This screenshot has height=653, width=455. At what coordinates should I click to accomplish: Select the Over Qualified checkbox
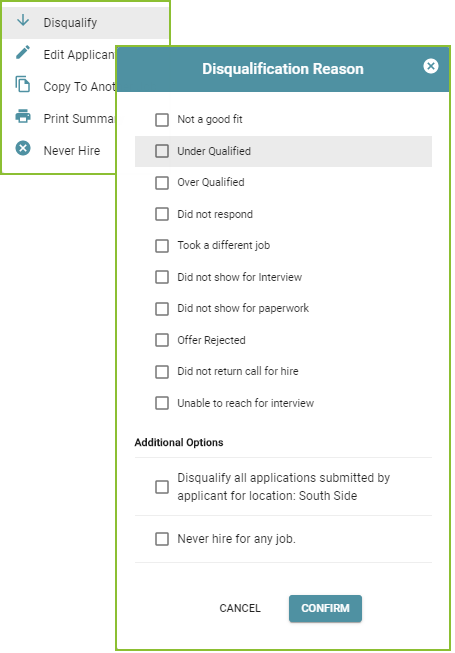click(x=162, y=183)
